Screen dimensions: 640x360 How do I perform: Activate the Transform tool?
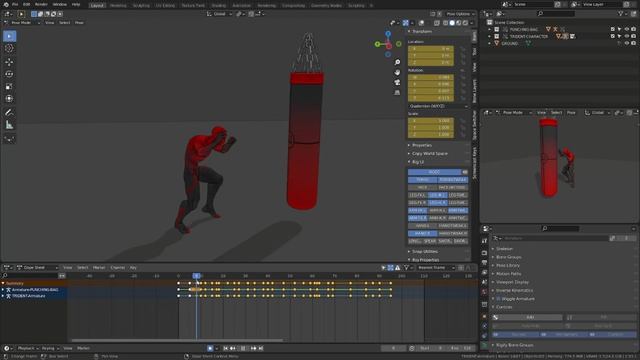pyautogui.click(x=9, y=99)
